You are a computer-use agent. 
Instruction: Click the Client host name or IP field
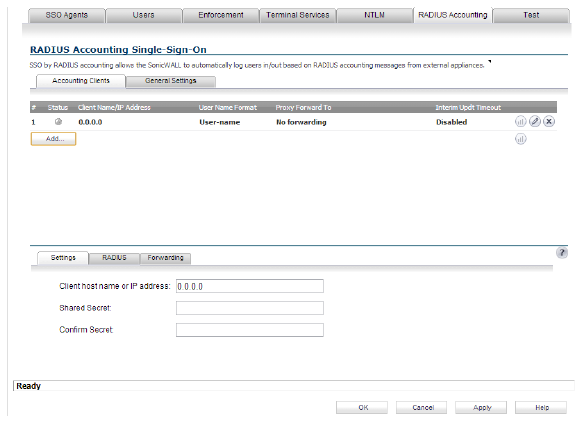click(250, 286)
